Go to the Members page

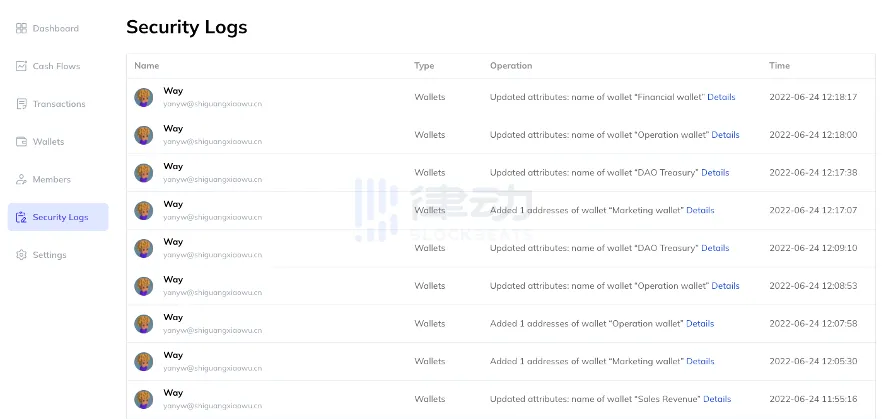[x=52, y=180]
